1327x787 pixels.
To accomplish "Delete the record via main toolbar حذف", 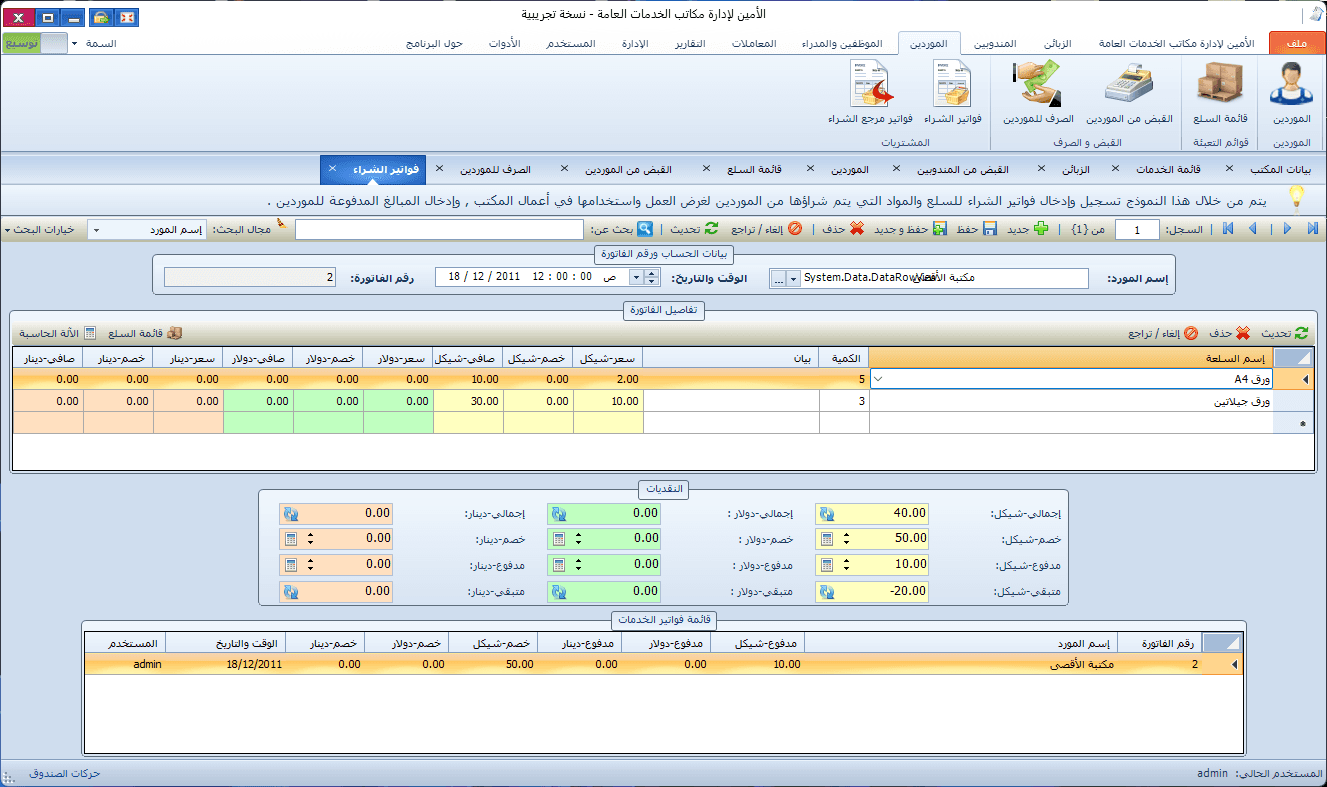I will point(844,229).
